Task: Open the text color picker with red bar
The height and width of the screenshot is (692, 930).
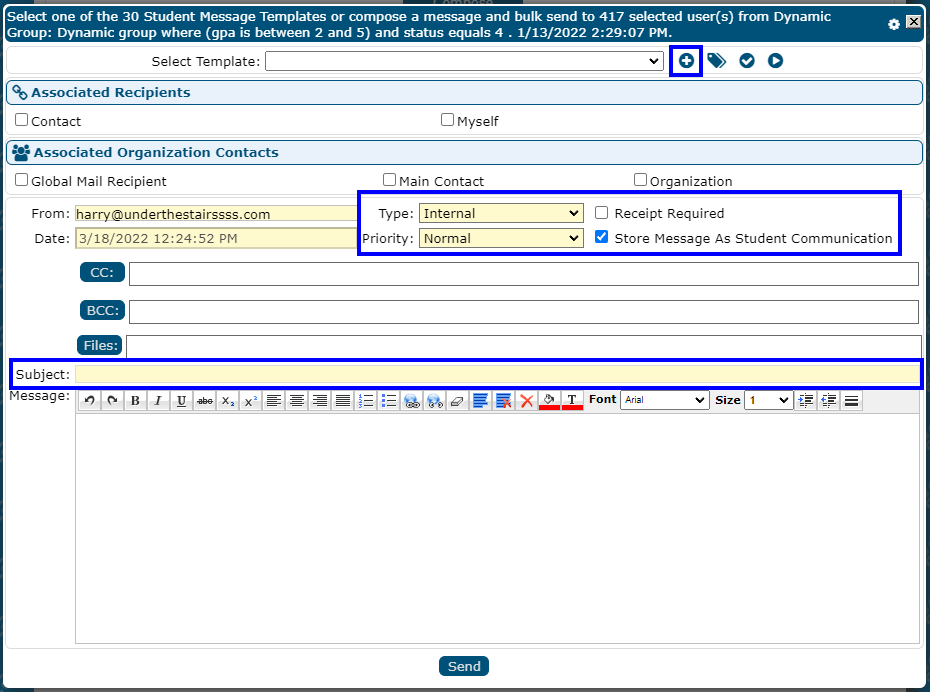Action: 572,401
